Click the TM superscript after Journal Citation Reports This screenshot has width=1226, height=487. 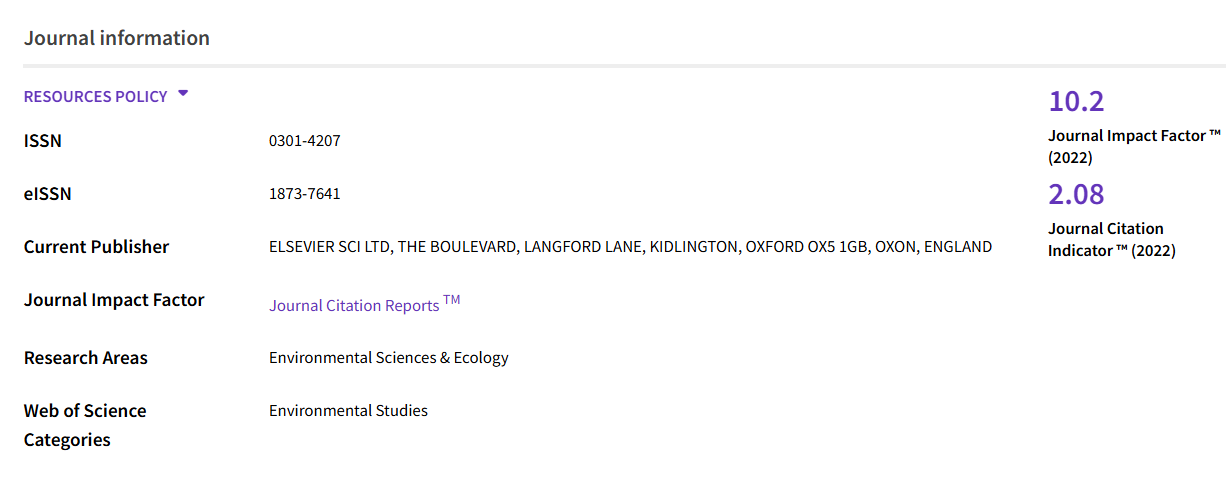452,299
